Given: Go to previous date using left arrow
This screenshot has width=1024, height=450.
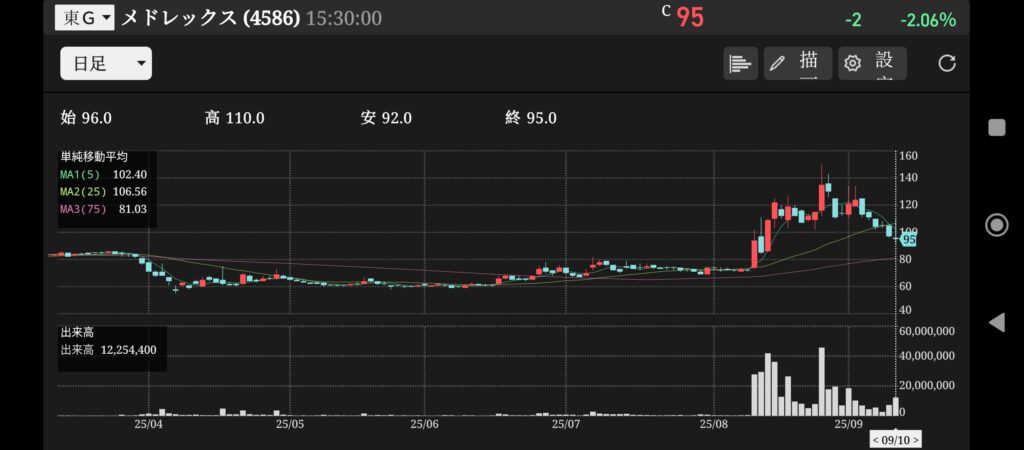Looking at the screenshot, I should (x=875, y=439).
